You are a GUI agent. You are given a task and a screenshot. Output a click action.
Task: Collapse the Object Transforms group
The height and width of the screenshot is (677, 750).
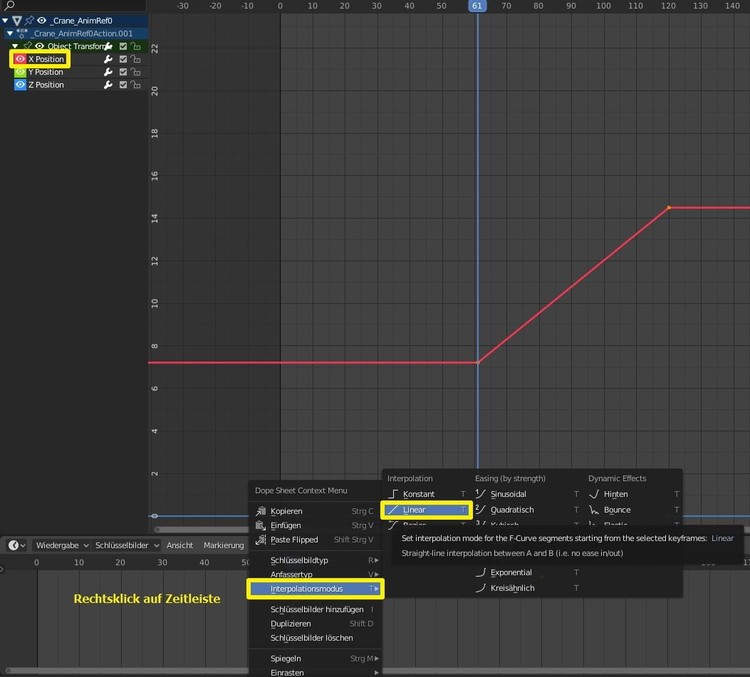point(15,46)
